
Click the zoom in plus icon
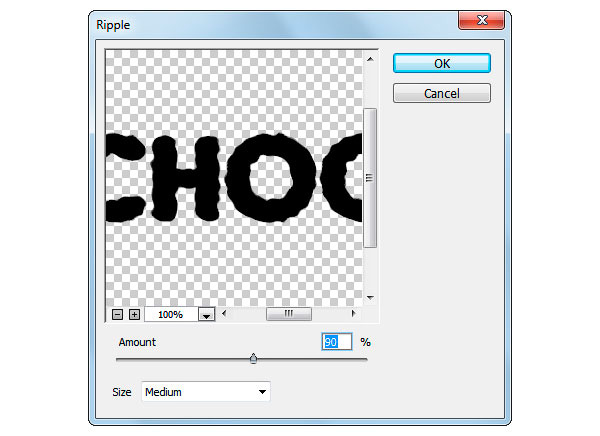click(x=134, y=315)
